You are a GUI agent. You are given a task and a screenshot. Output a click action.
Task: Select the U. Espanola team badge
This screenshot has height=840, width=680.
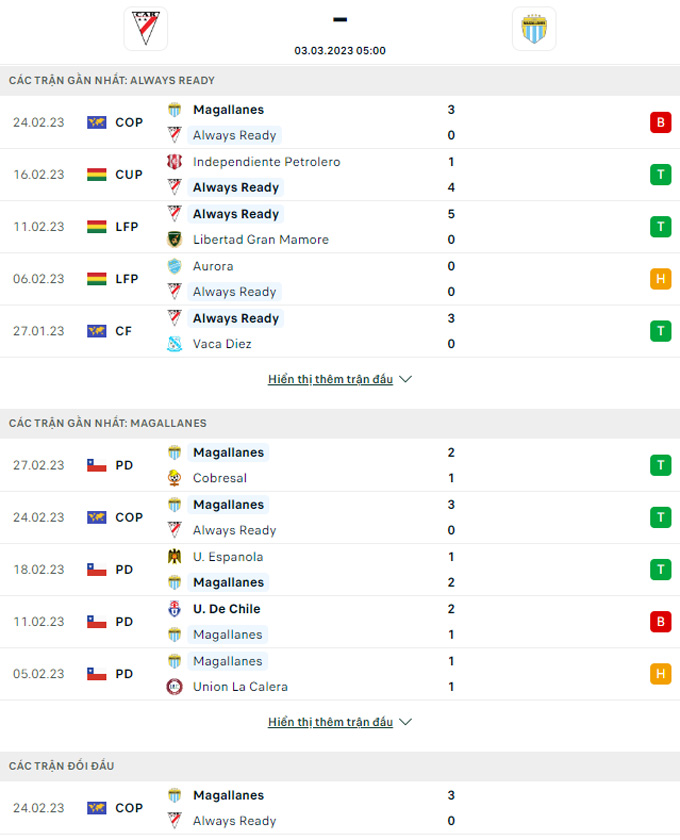(174, 557)
